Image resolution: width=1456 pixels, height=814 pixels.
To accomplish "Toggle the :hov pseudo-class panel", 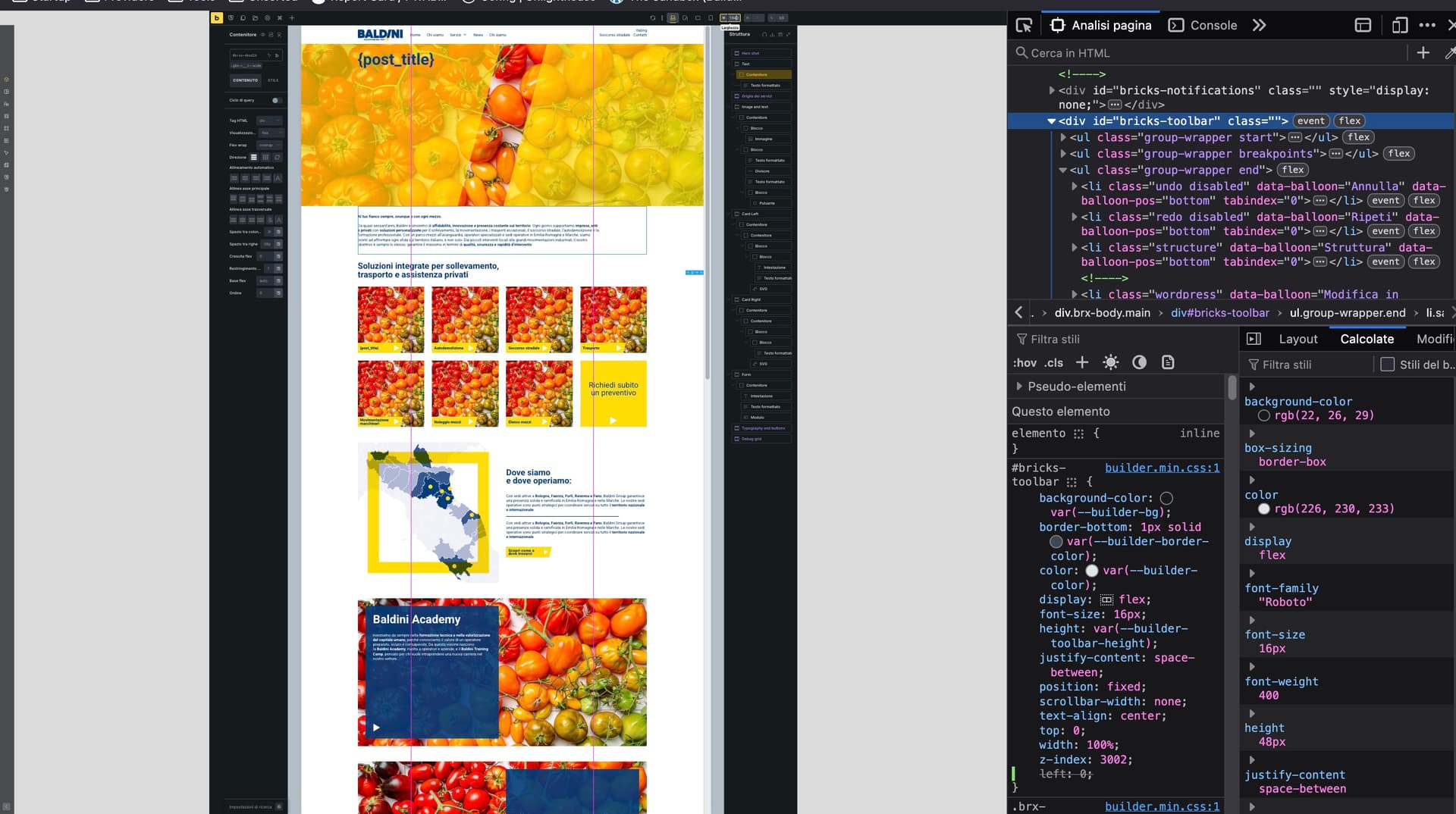I will (1025, 363).
